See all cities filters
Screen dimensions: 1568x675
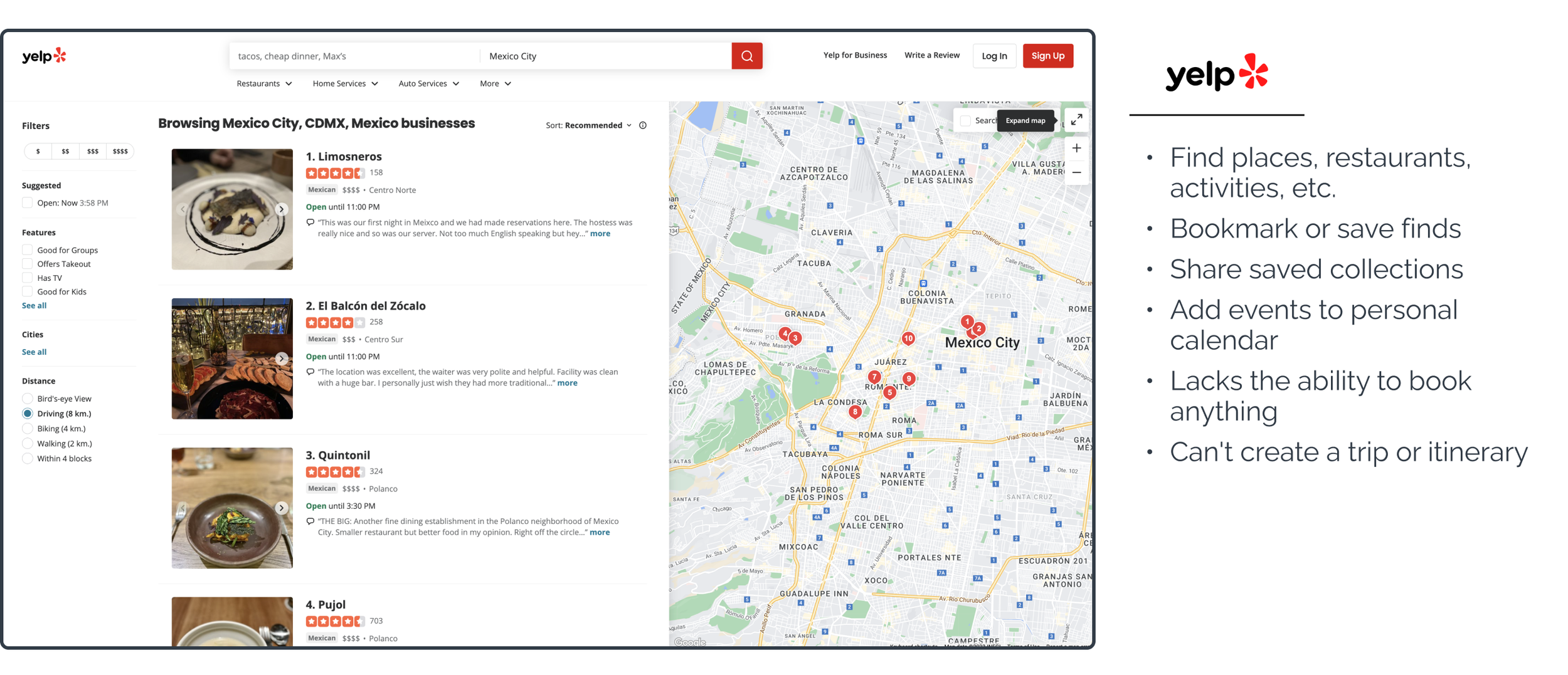tap(34, 352)
